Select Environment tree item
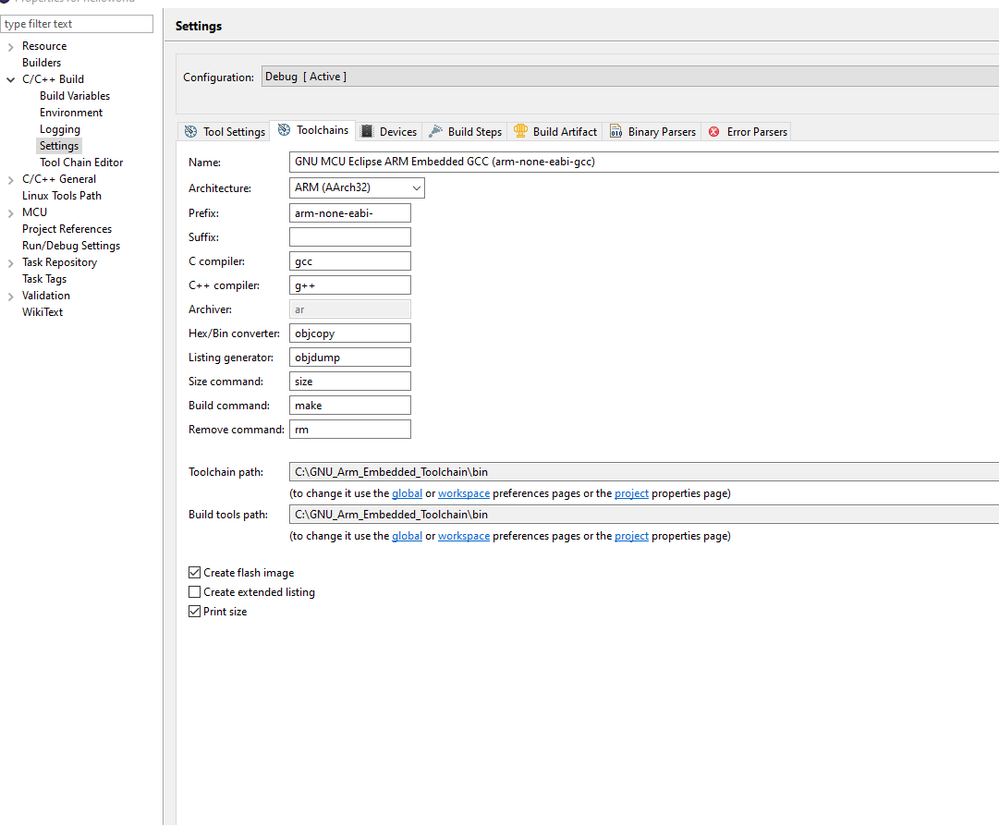The height and width of the screenshot is (825, 999). pos(71,113)
